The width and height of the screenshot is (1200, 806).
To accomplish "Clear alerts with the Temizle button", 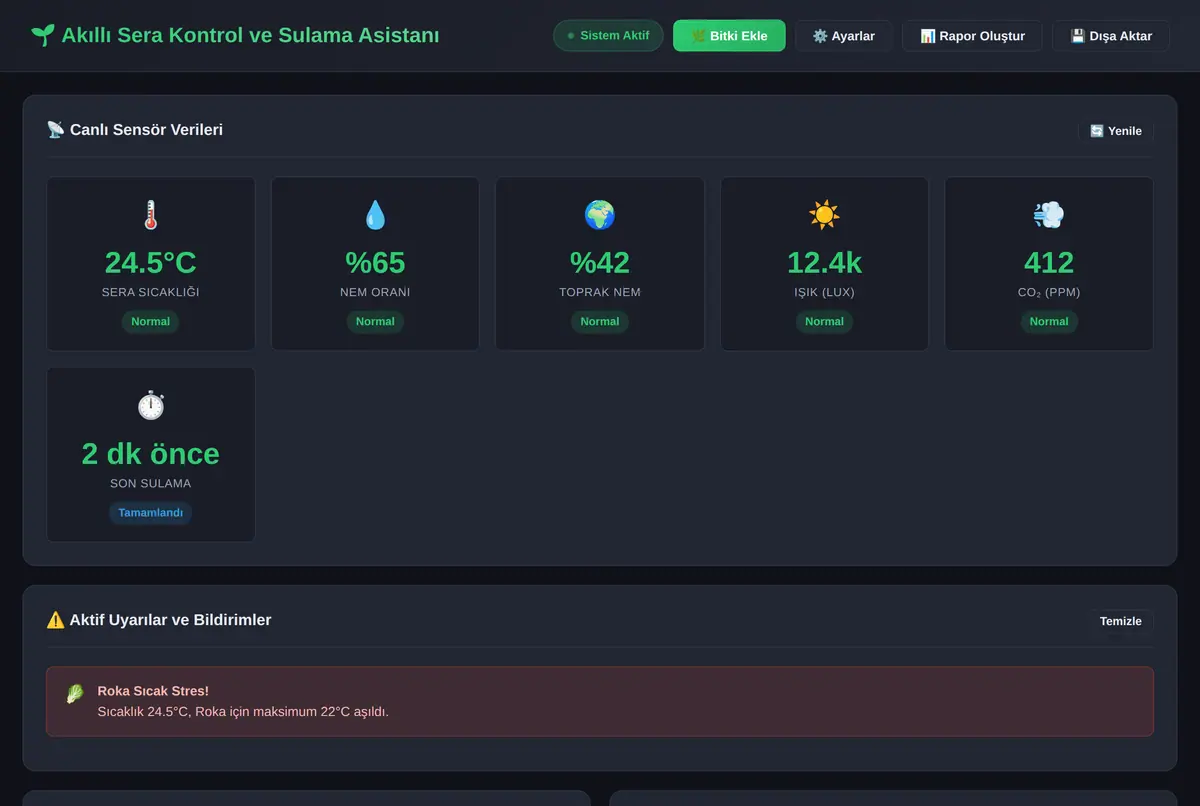I will [1121, 621].
